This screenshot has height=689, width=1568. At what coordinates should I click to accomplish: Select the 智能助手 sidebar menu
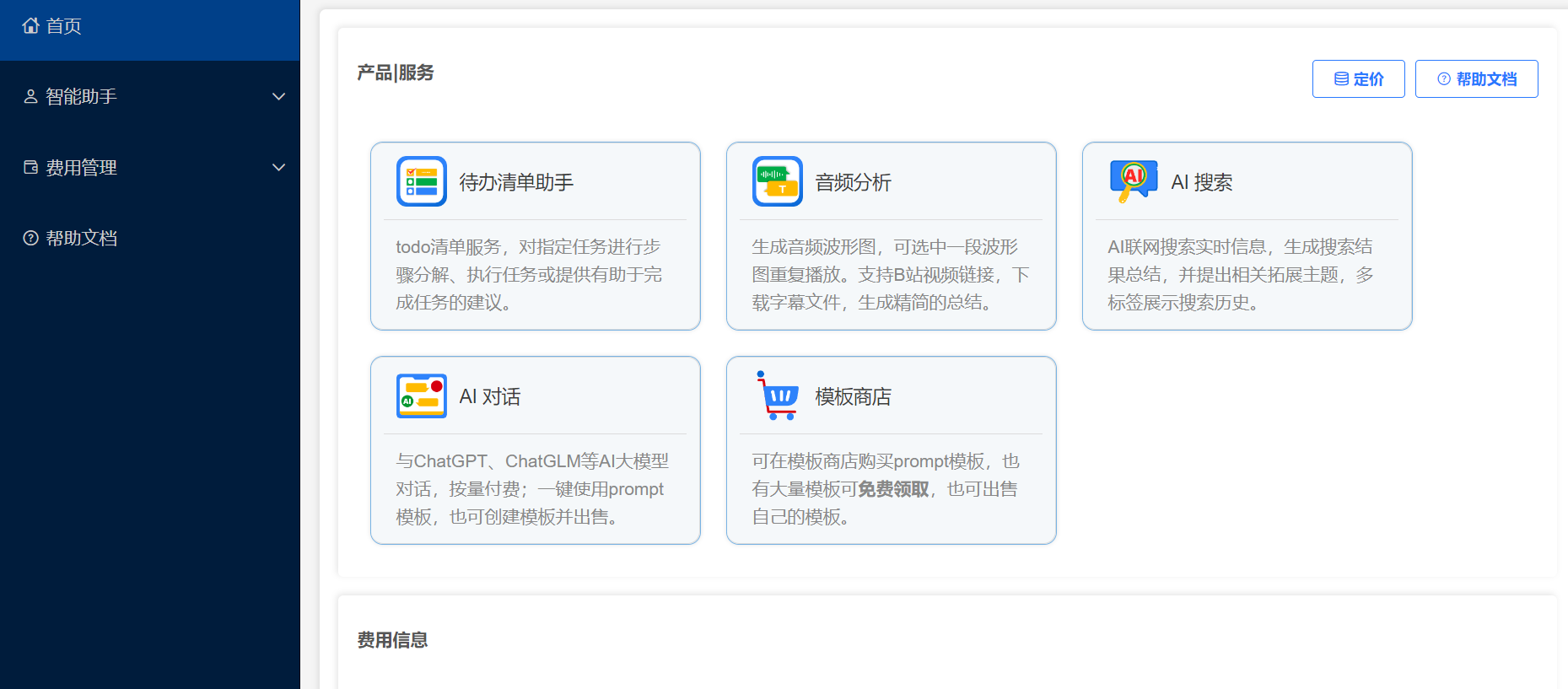point(150,97)
